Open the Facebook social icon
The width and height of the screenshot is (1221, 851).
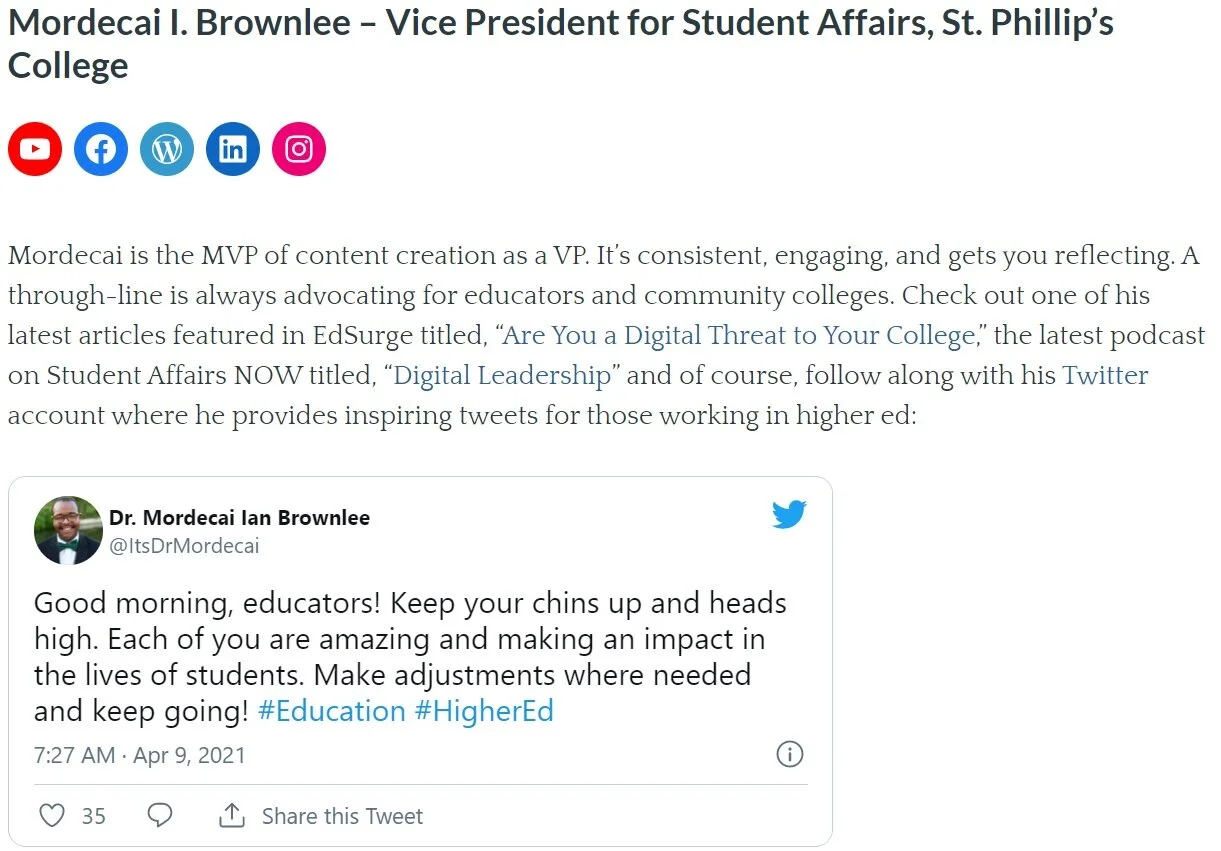(101, 149)
